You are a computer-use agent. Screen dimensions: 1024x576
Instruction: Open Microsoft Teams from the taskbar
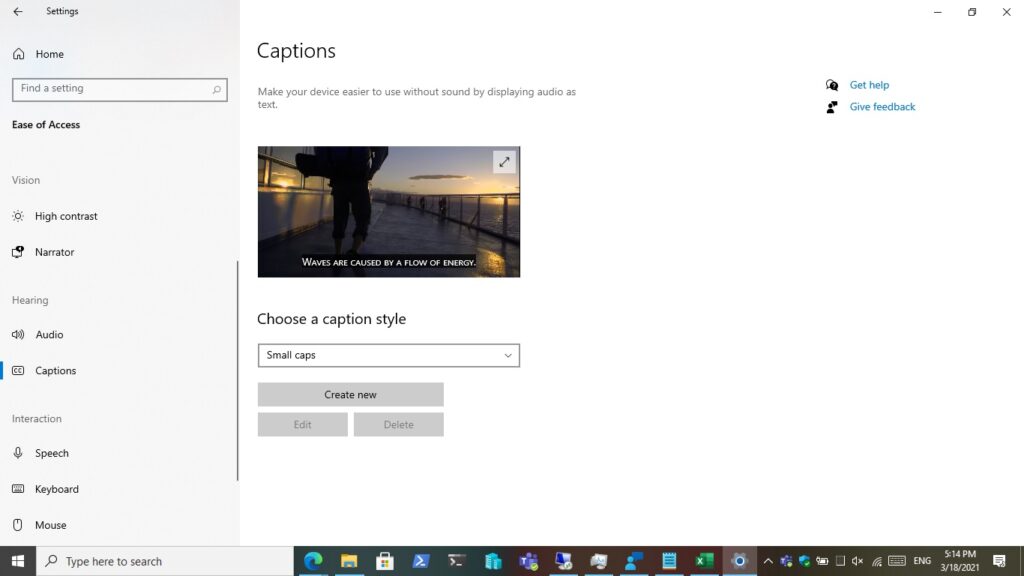(x=528, y=561)
